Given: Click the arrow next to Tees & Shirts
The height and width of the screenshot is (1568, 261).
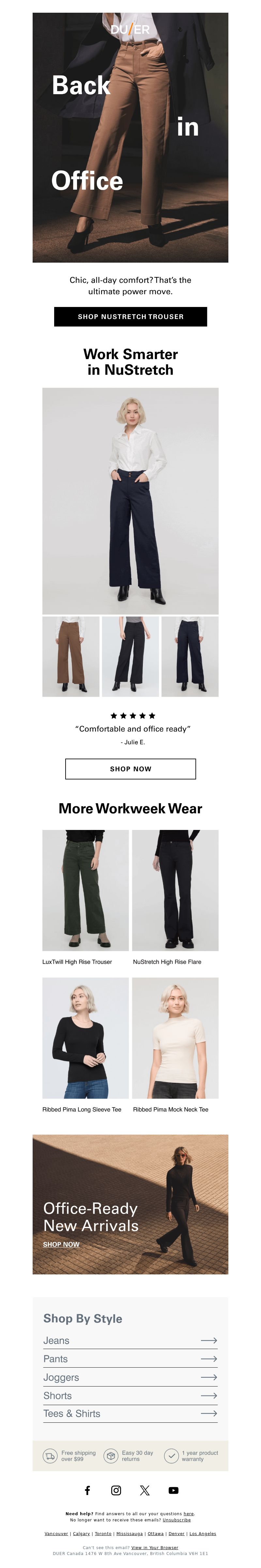Looking at the screenshot, I should click(x=208, y=1414).
